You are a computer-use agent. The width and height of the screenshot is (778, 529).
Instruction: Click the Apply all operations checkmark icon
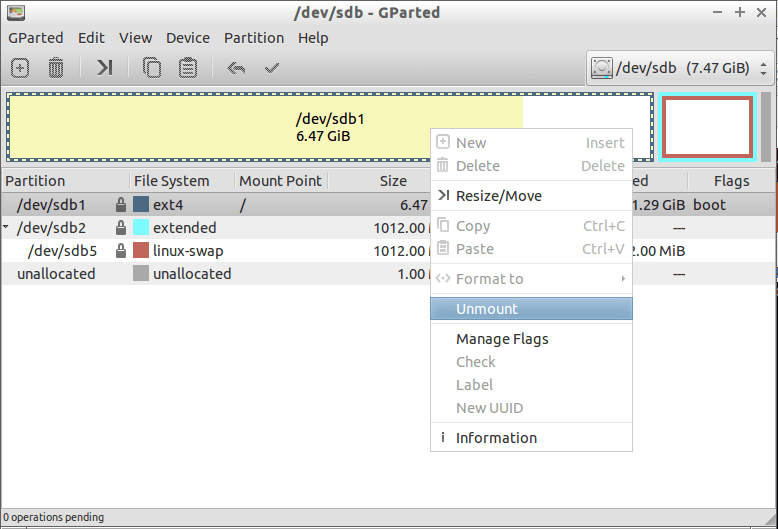(x=272, y=67)
